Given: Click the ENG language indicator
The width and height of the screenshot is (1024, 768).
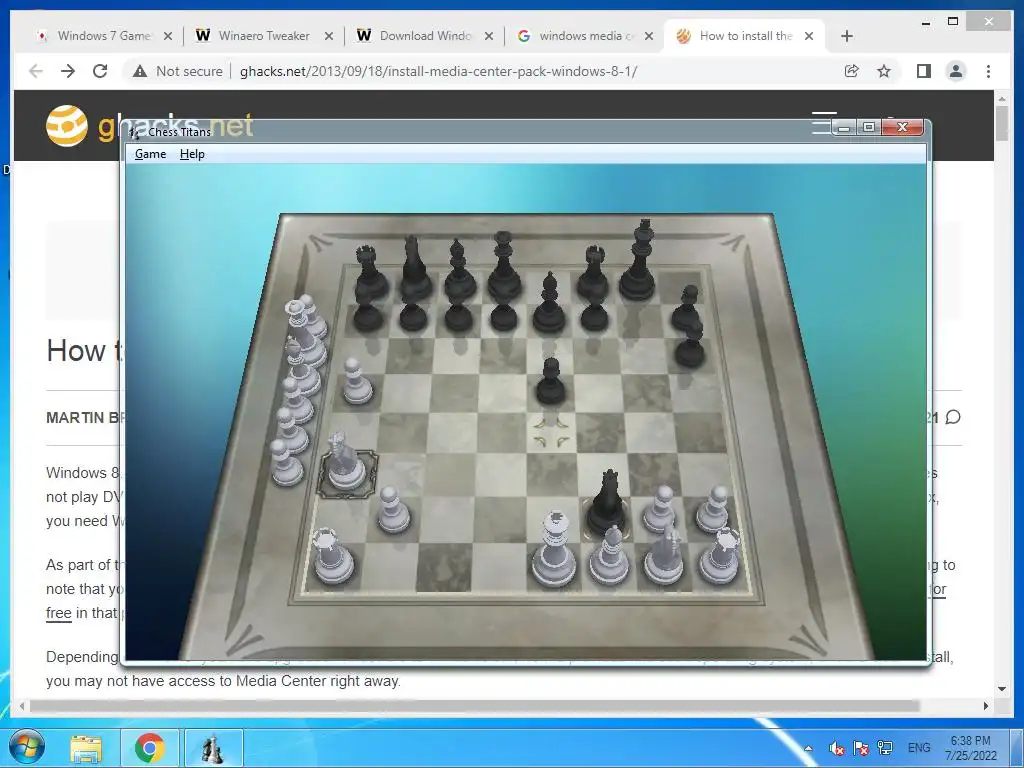Looking at the screenshot, I should click(x=919, y=748).
